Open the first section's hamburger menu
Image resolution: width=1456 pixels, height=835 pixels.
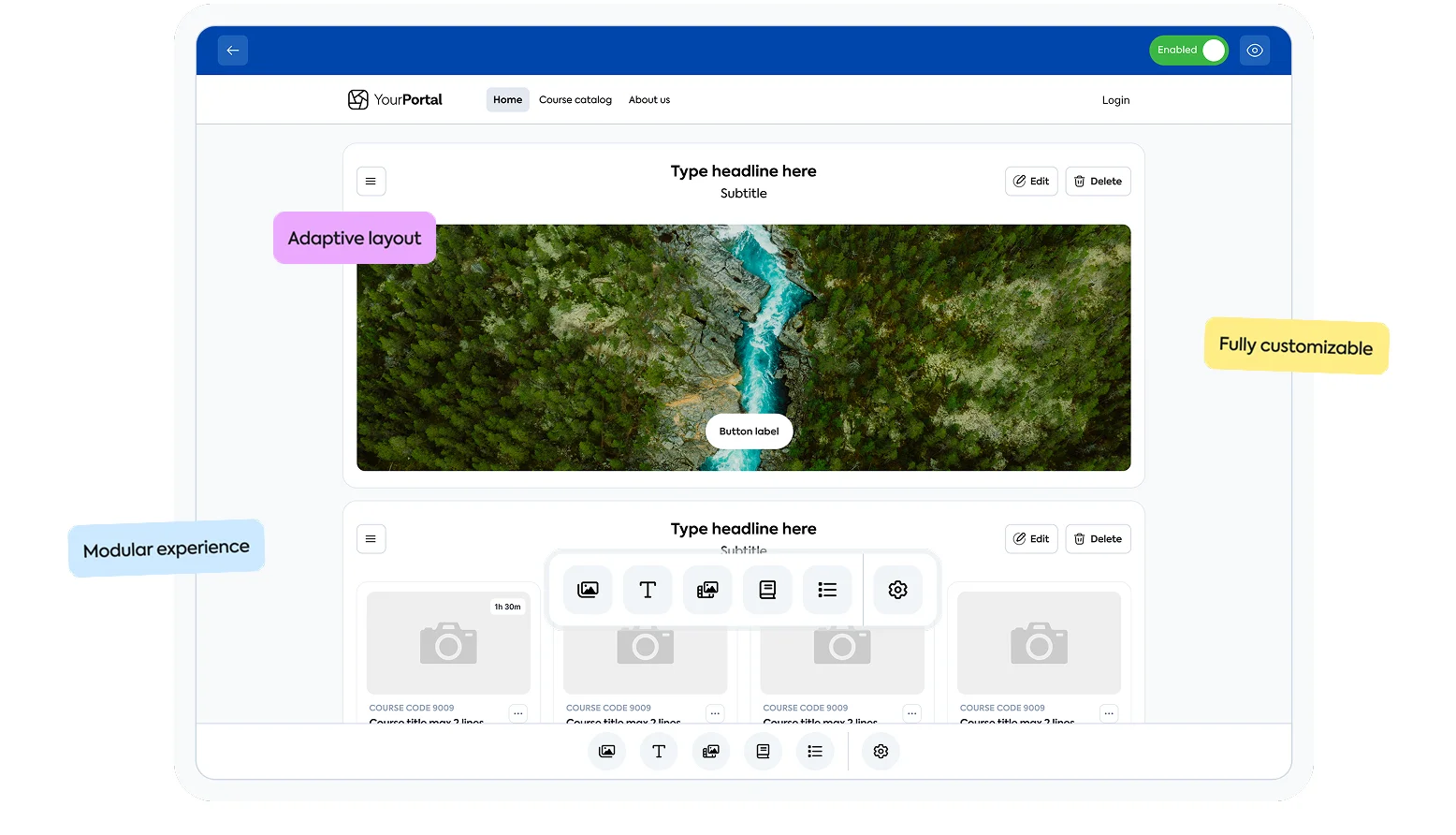click(371, 182)
